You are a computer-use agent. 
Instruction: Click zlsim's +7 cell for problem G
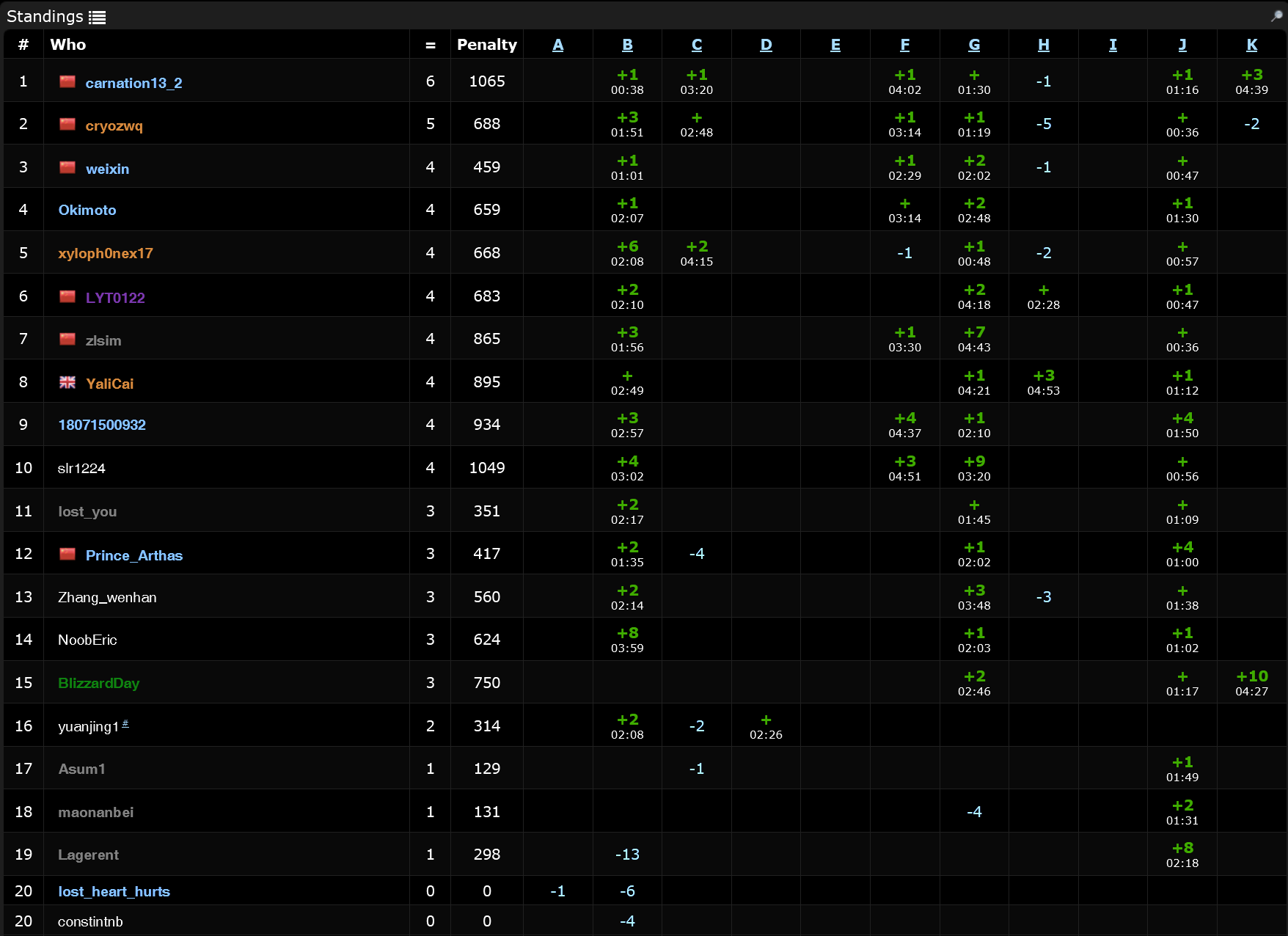974,339
